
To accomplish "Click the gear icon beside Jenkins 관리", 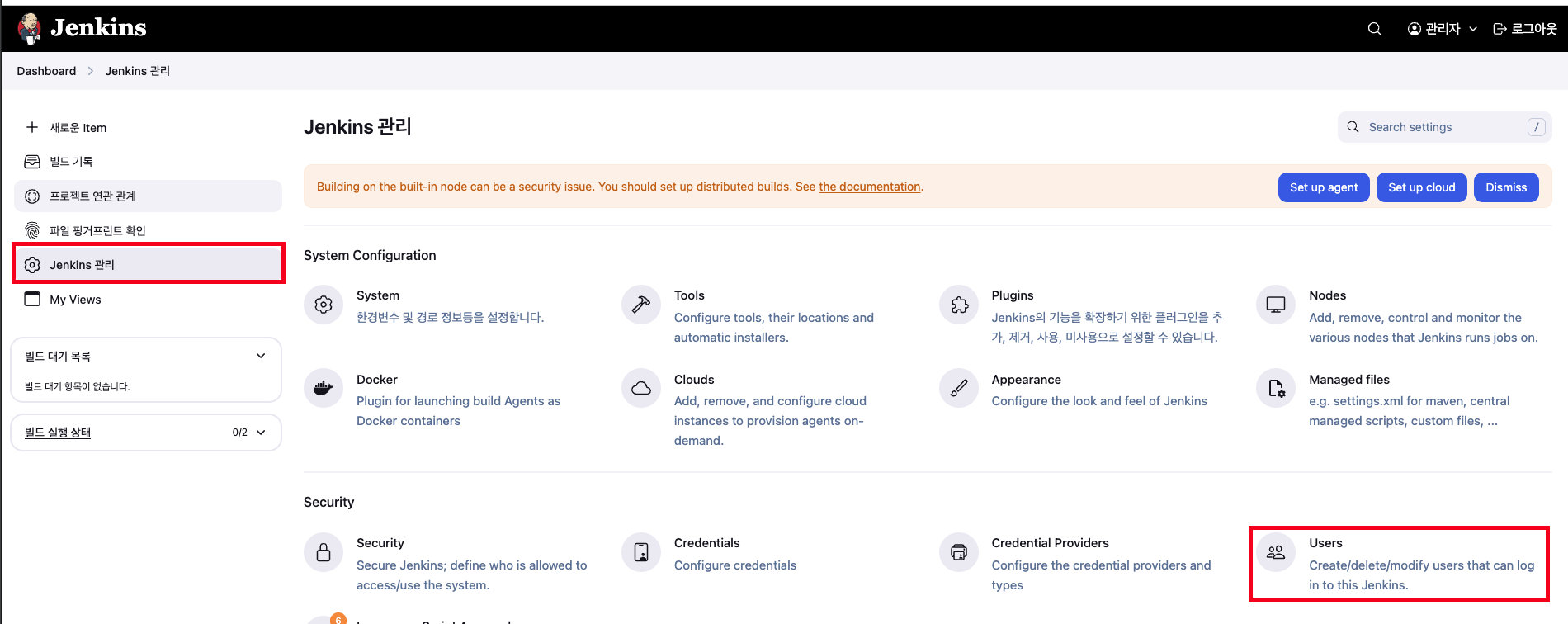I will point(32,265).
